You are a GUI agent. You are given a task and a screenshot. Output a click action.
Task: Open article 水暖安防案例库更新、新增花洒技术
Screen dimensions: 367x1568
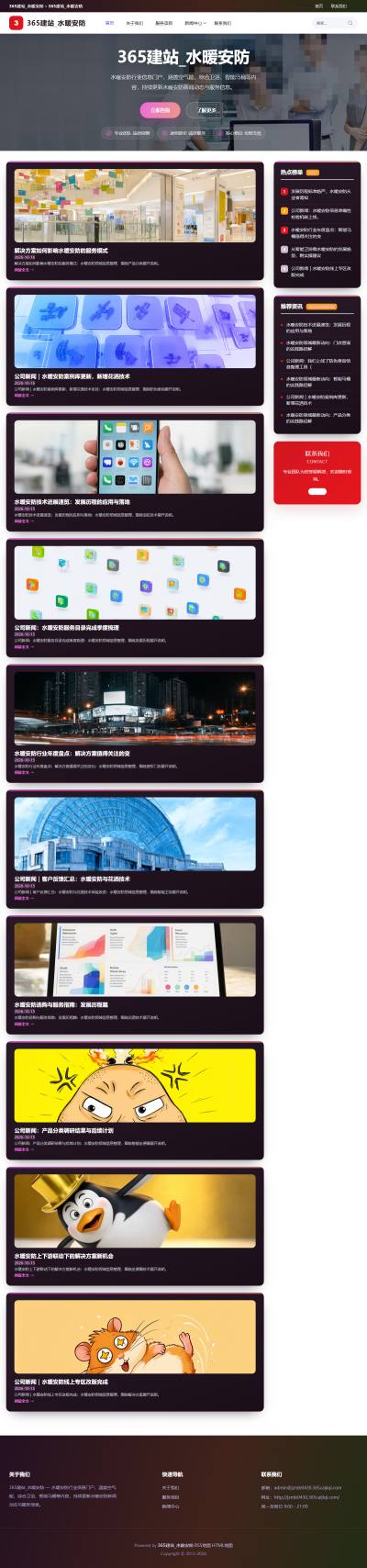point(72,376)
